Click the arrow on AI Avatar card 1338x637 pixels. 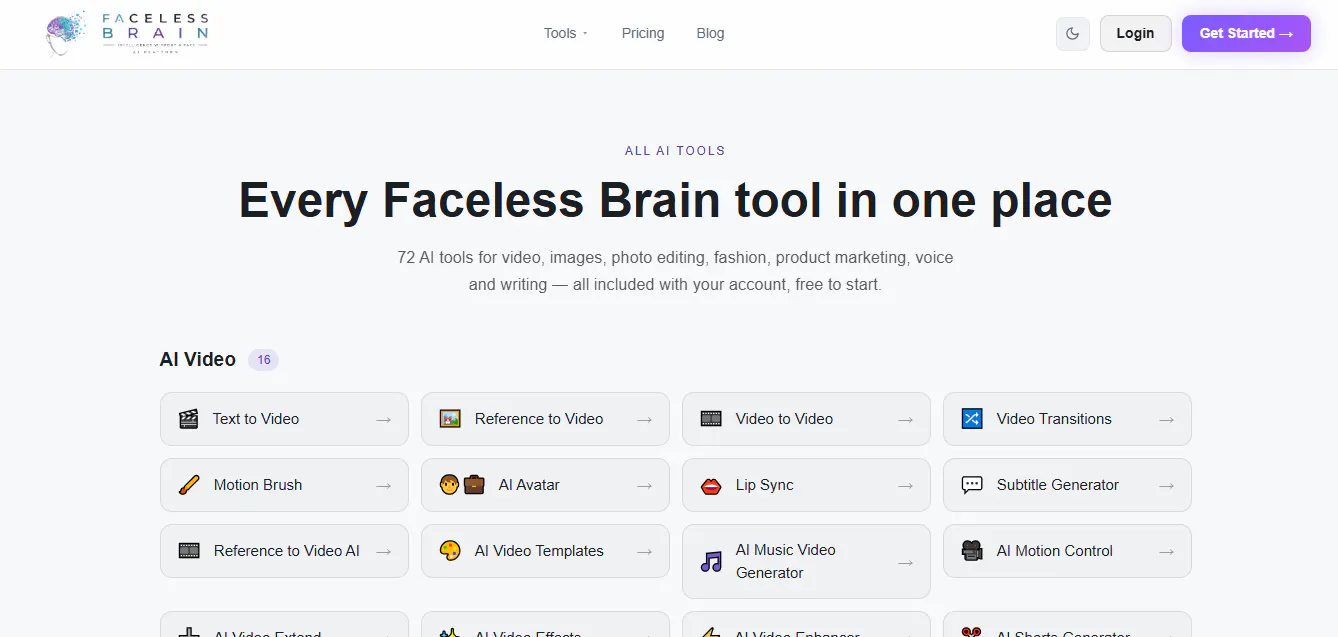pos(644,486)
